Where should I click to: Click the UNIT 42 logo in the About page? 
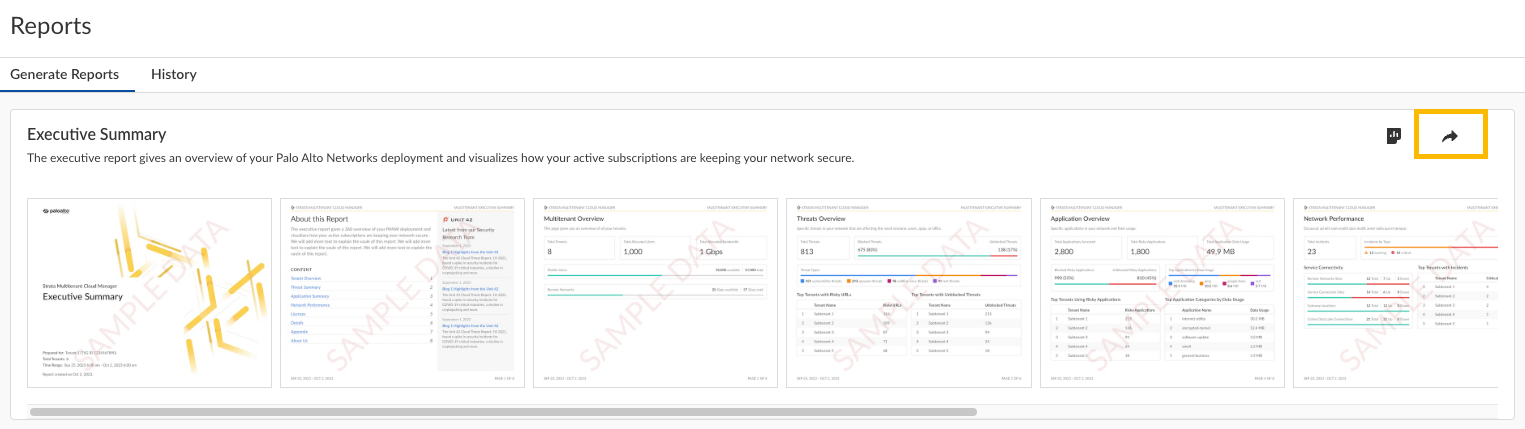coord(457,217)
